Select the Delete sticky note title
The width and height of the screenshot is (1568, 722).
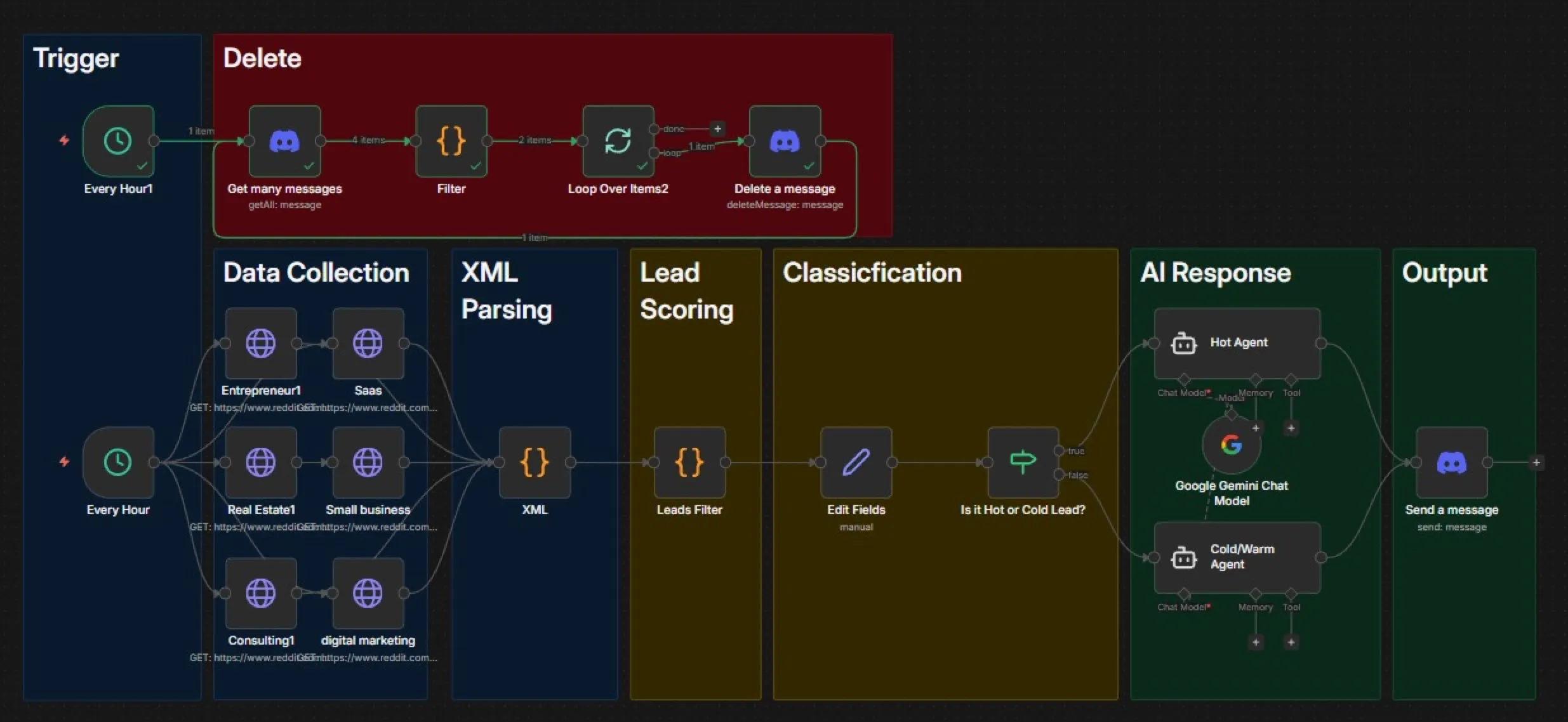click(262, 58)
